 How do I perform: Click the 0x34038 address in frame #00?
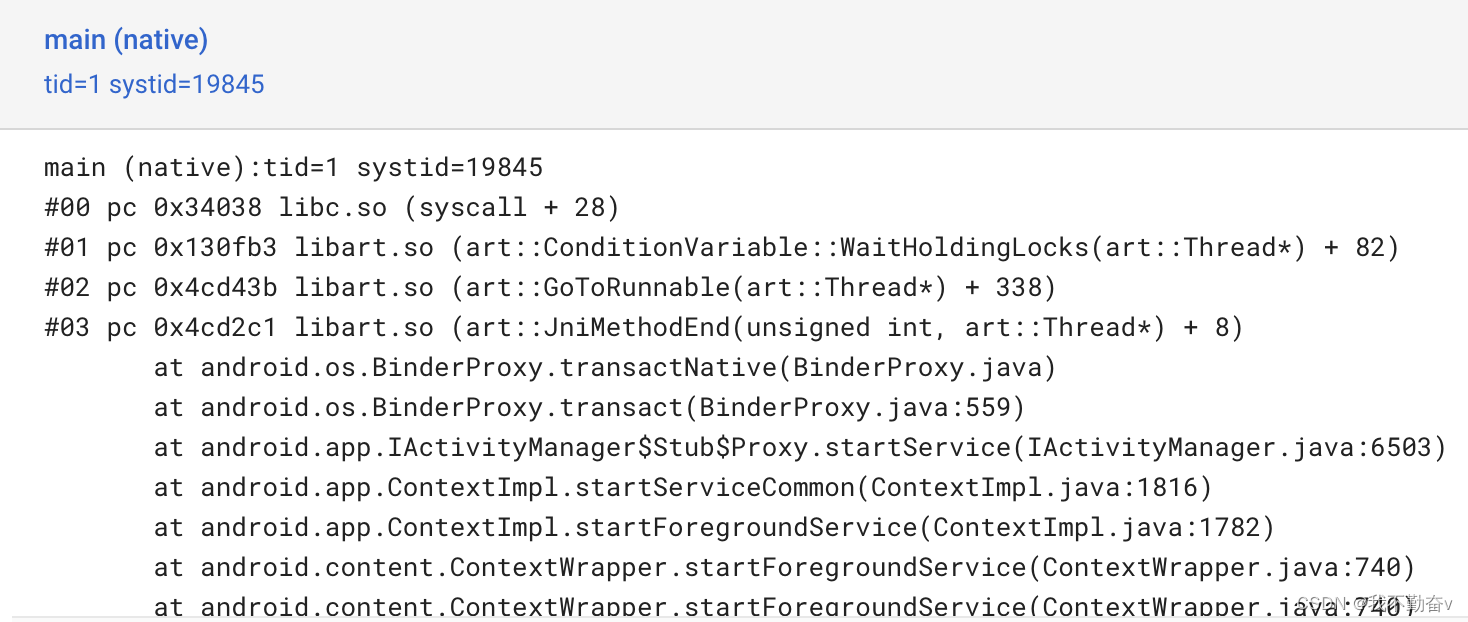pos(207,207)
